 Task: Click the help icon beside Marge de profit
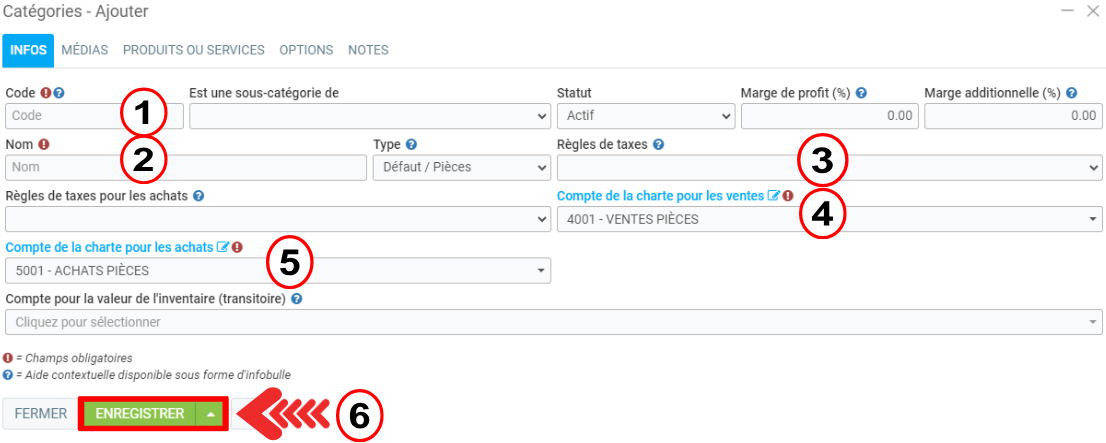861,93
